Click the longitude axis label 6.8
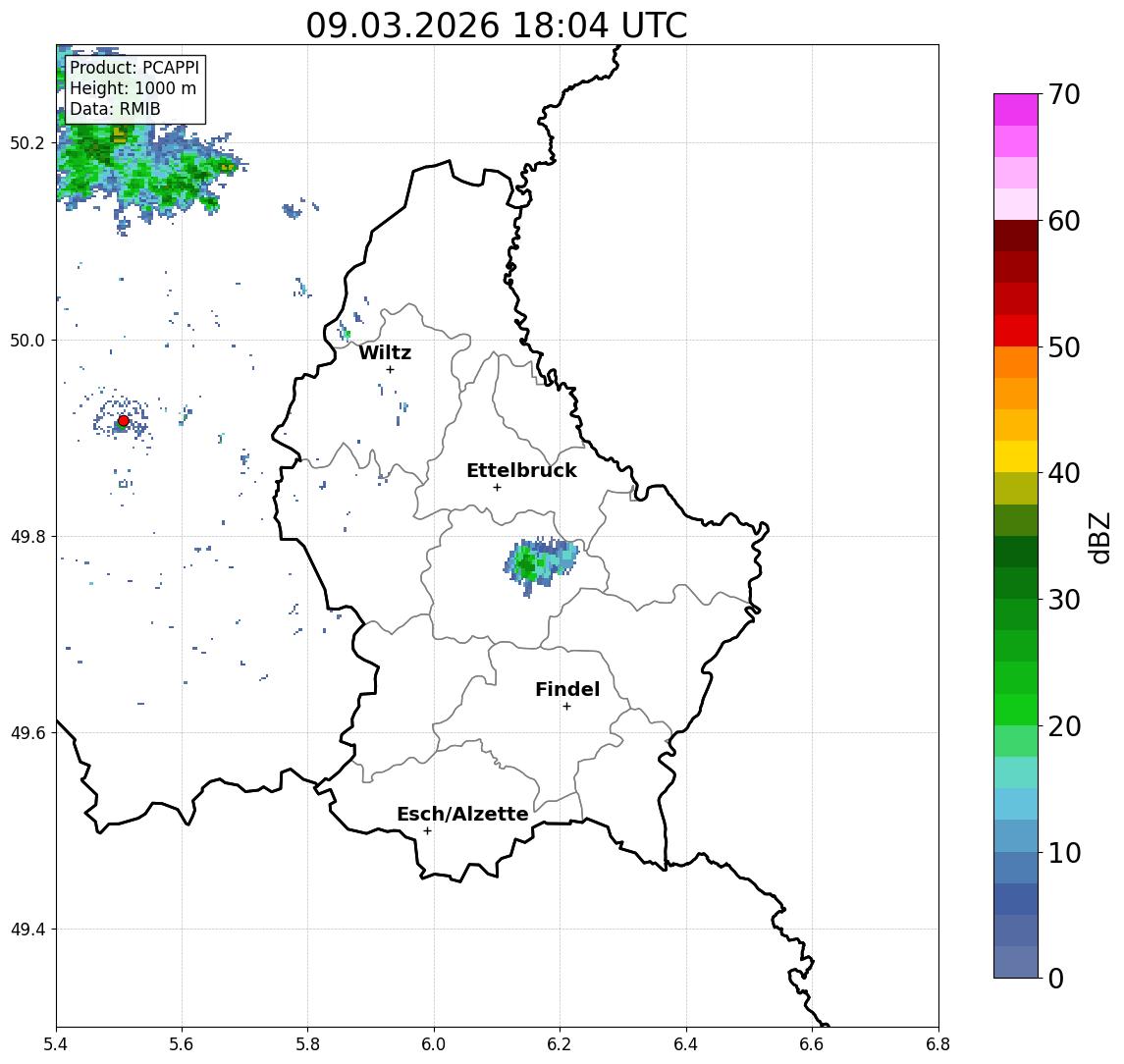This screenshot has height=1064, width=1124. pos(937,1044)
